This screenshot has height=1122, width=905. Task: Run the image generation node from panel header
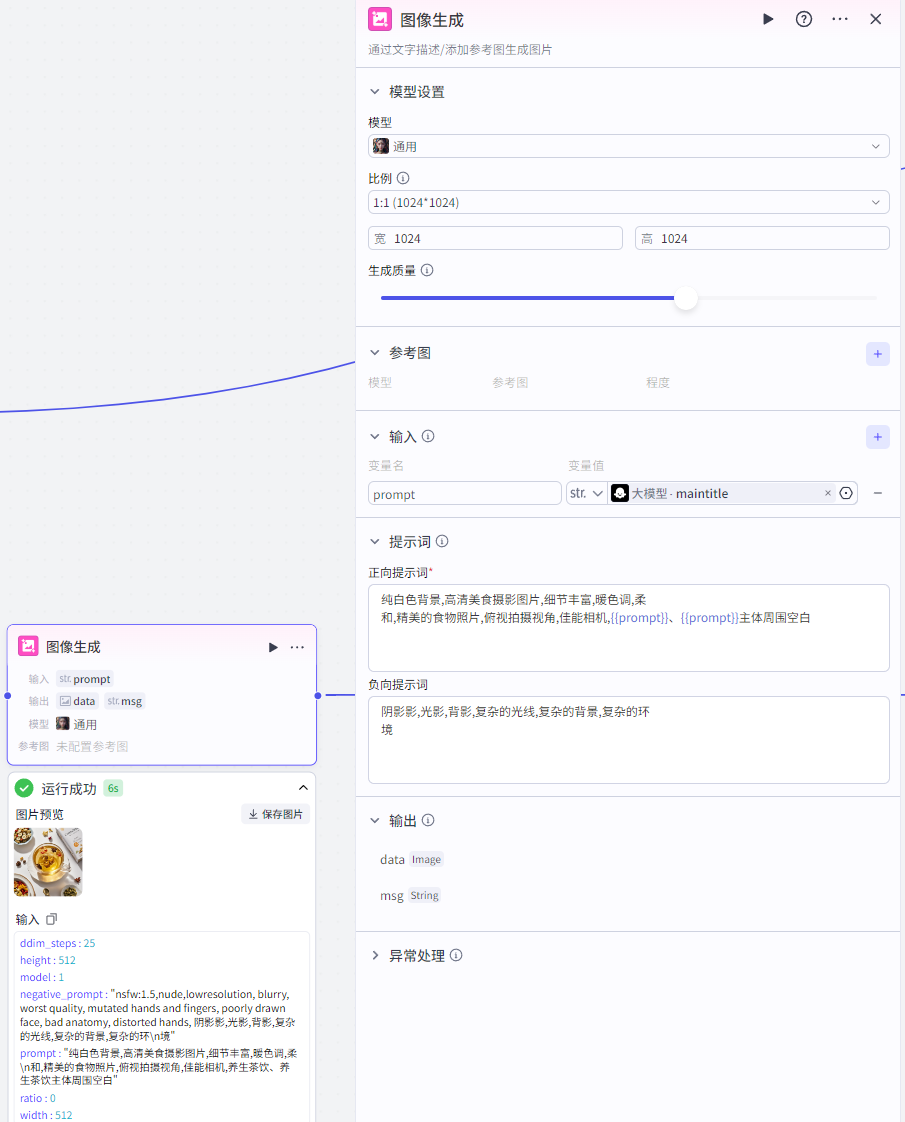[x=768, y=19]
